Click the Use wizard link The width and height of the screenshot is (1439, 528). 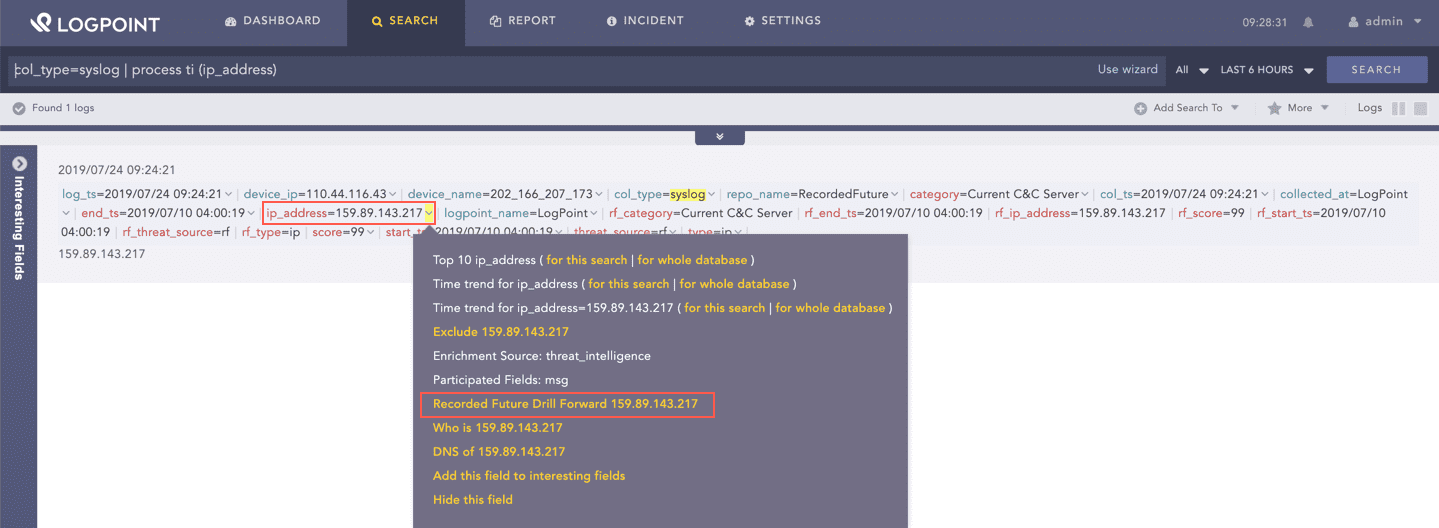pyautogui.click(x=1127, y=70)
